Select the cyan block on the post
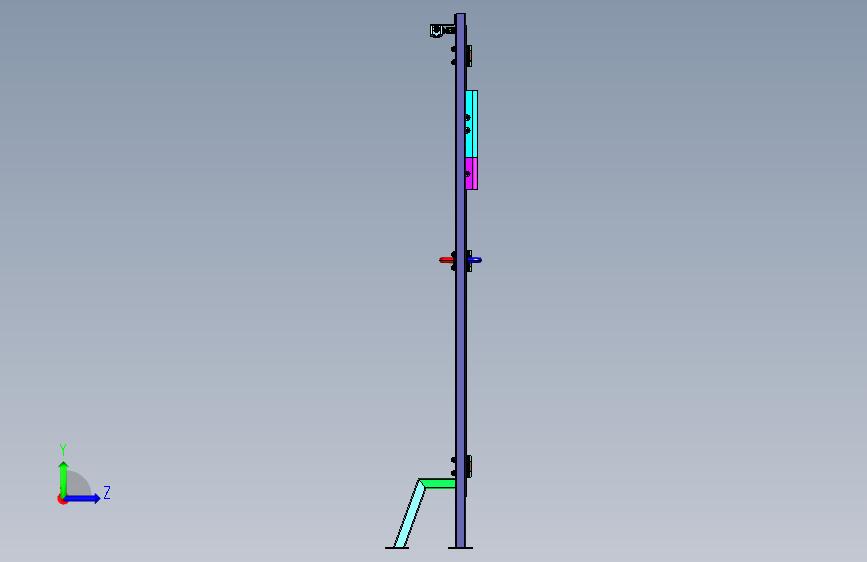This screenshot has width=867, height=562. tap(472, 124)
